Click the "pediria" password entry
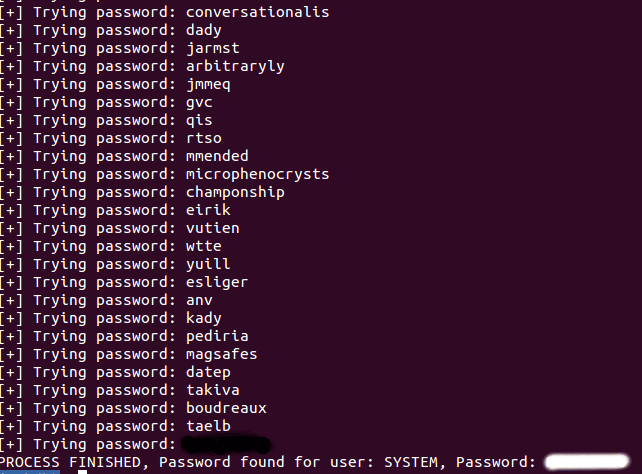642x474 pixels. click(x=217, y=336)
